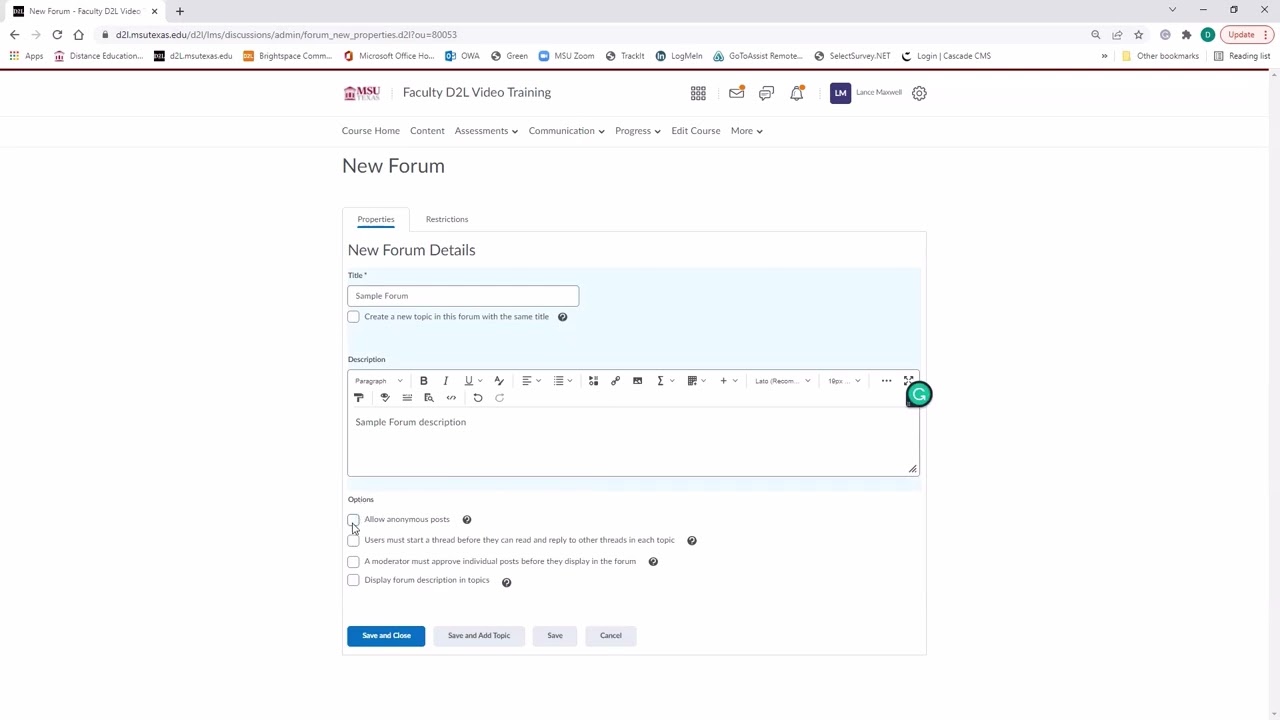Viewport: 1280px width, 720px height.
Task: Open the text color picker tool
Action: tap(499, 381)
